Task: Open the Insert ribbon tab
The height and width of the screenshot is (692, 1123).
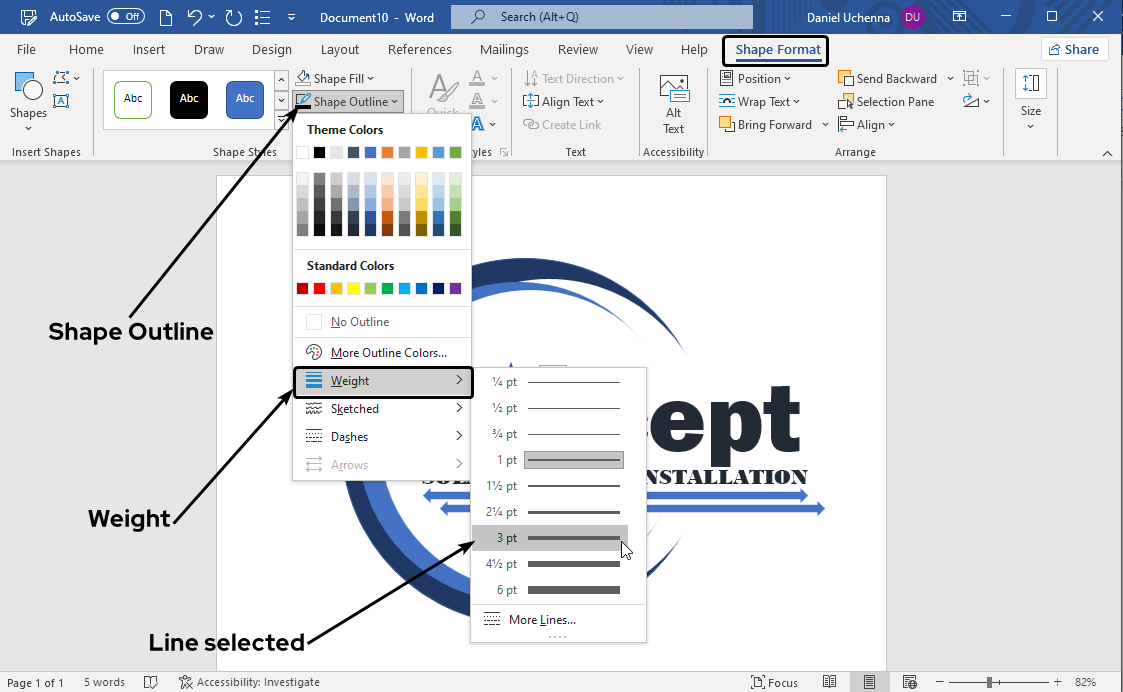Action: tap(149, 50)
